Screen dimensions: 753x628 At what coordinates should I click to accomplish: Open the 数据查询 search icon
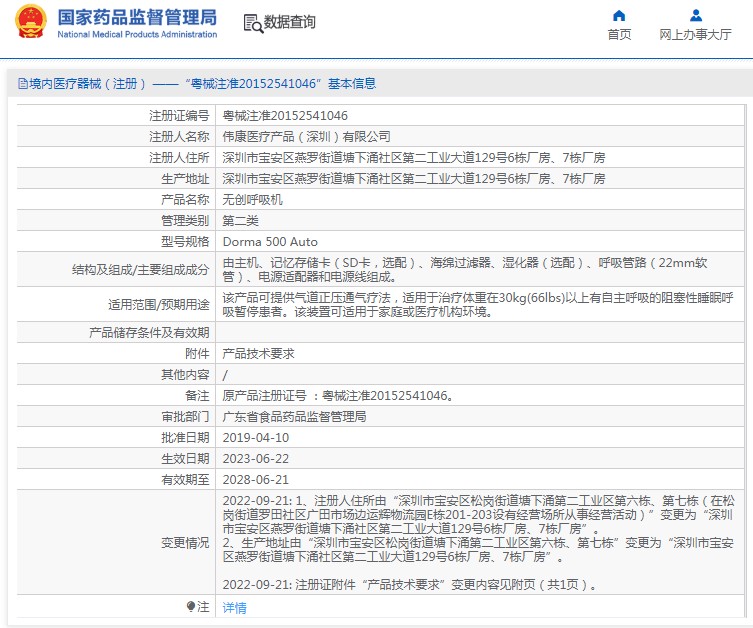[253, 23]
